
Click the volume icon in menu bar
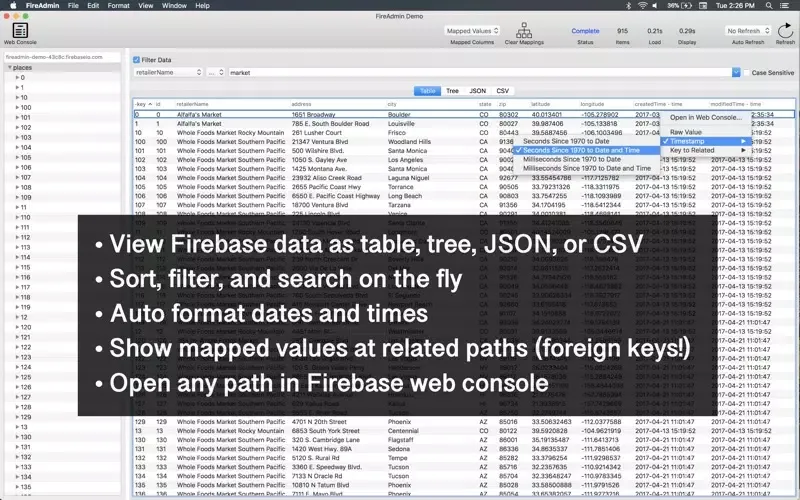(656, 6)
